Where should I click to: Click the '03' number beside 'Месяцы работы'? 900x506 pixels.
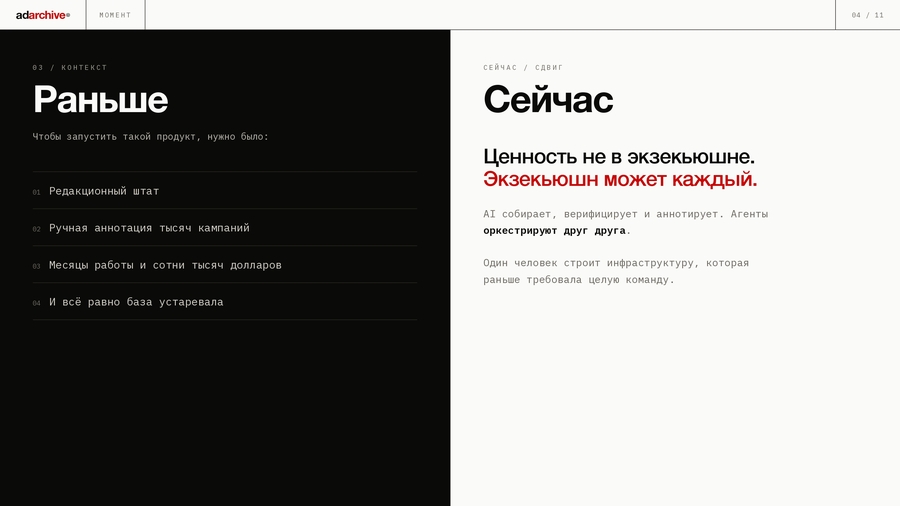(x=36, y=266)
